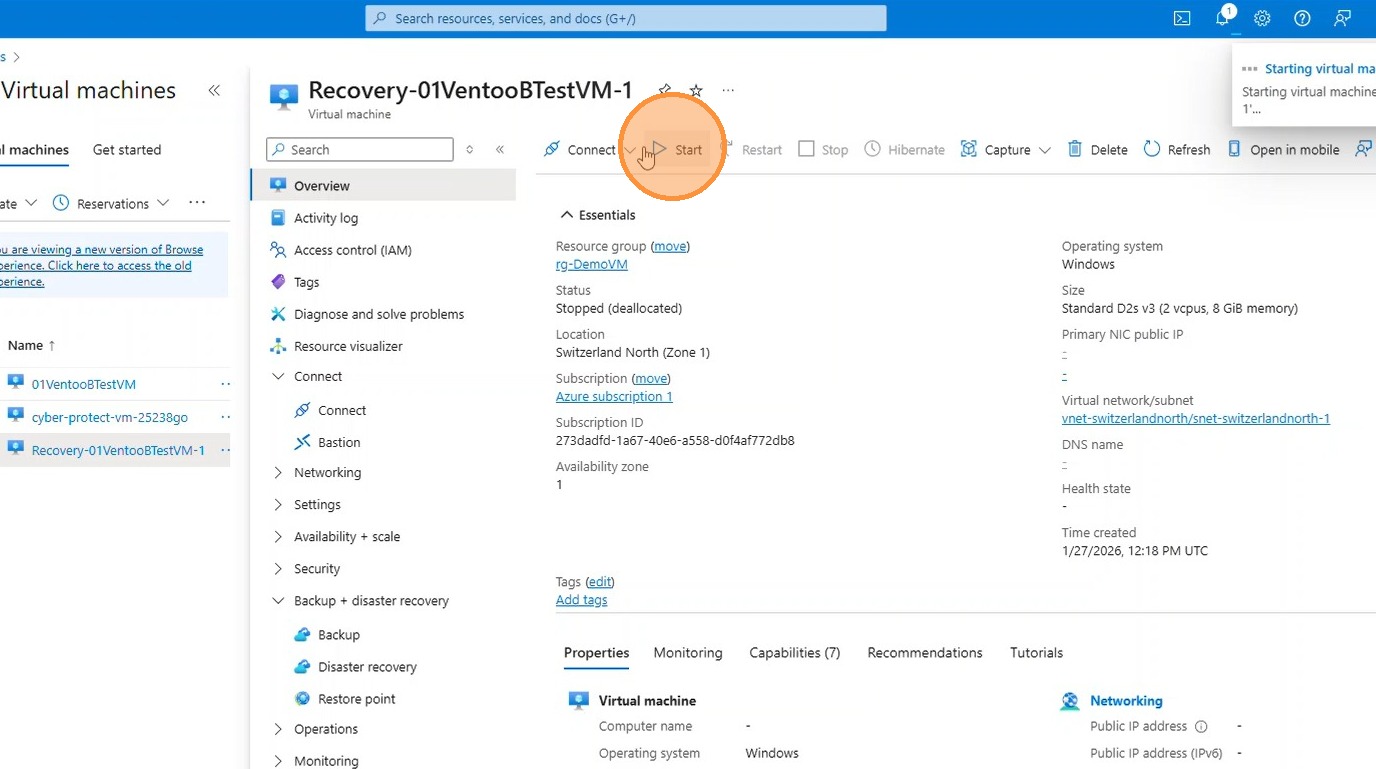Mark VM as favorite with star

point(696,90)
